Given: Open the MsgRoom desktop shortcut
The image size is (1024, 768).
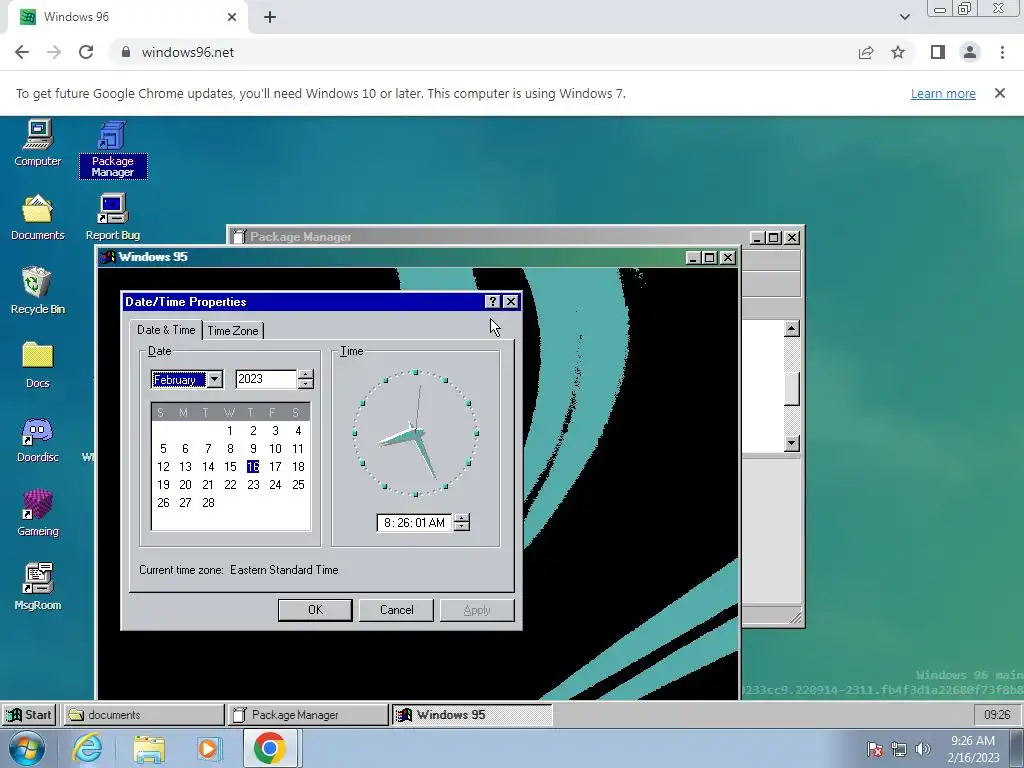Looking at the screenshot, I should pyautogui.click(x=37, y=587).
